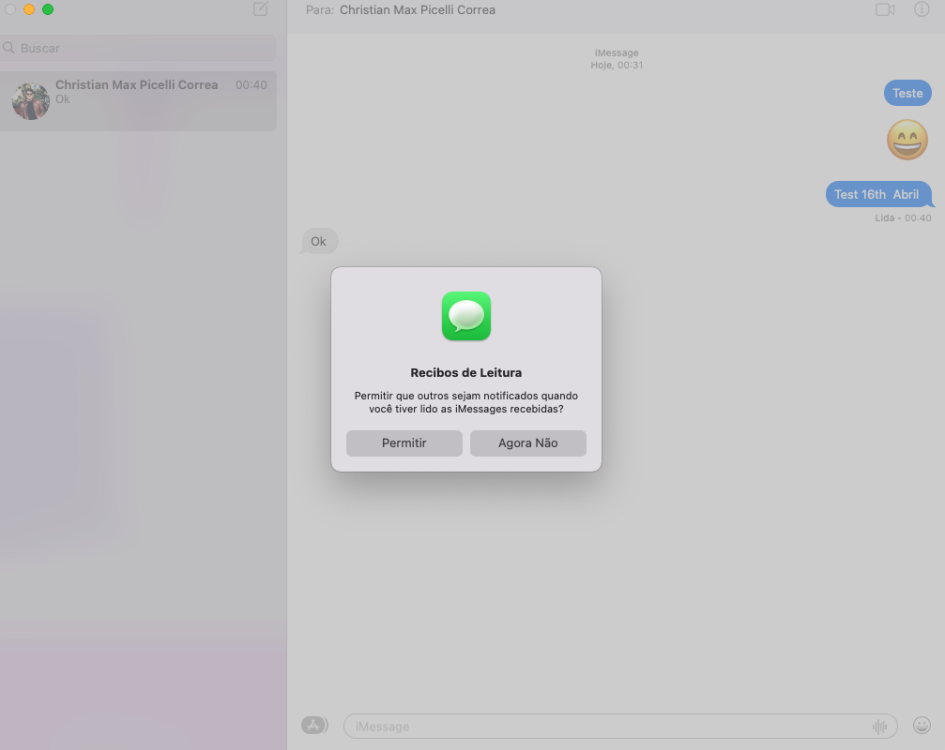Select Christian Max Picelli Correa conversation

(x=139, y=101)
